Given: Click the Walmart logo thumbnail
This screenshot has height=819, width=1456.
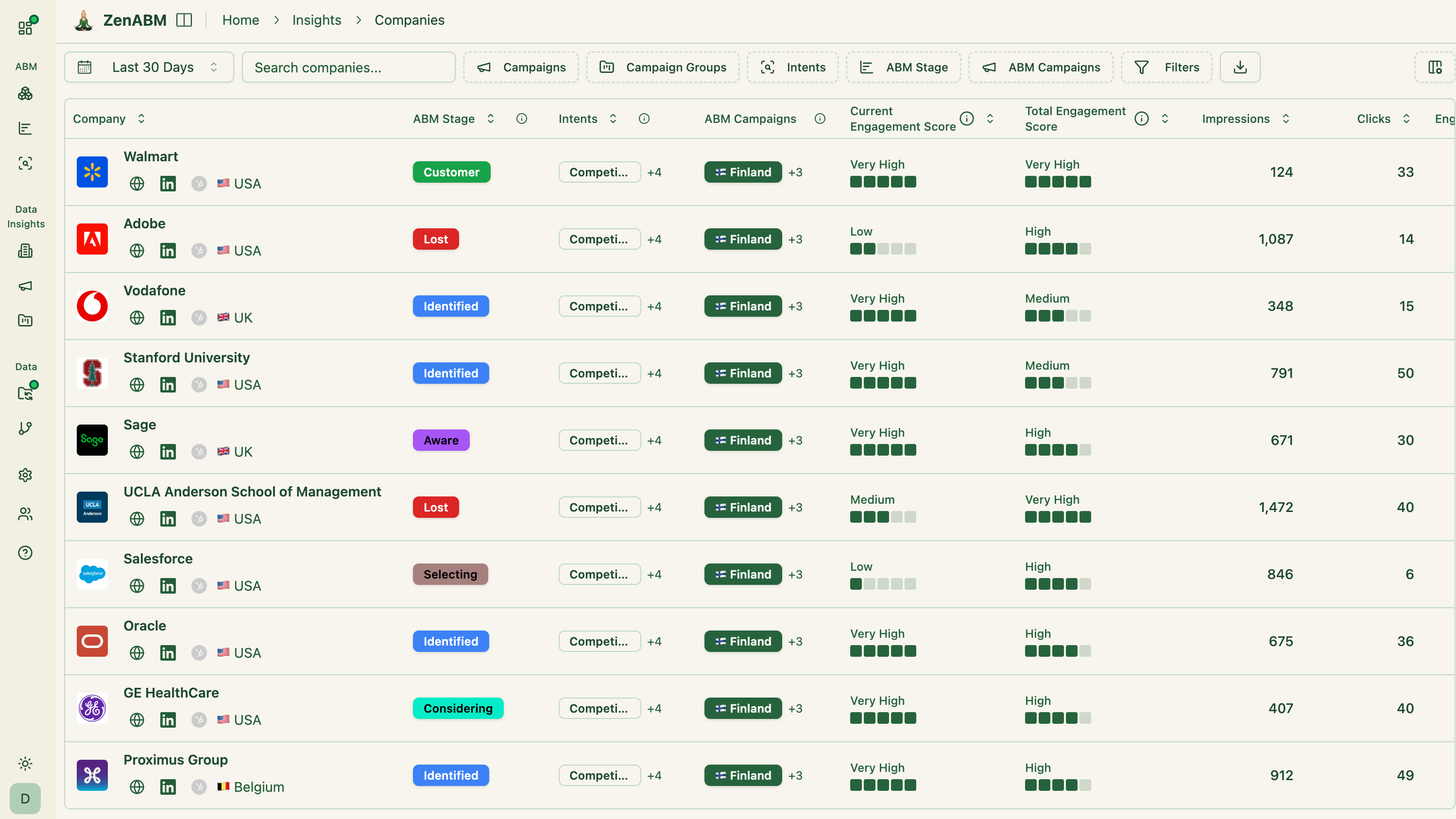Looking at the screenshot, I should click(x=92, y=172).
